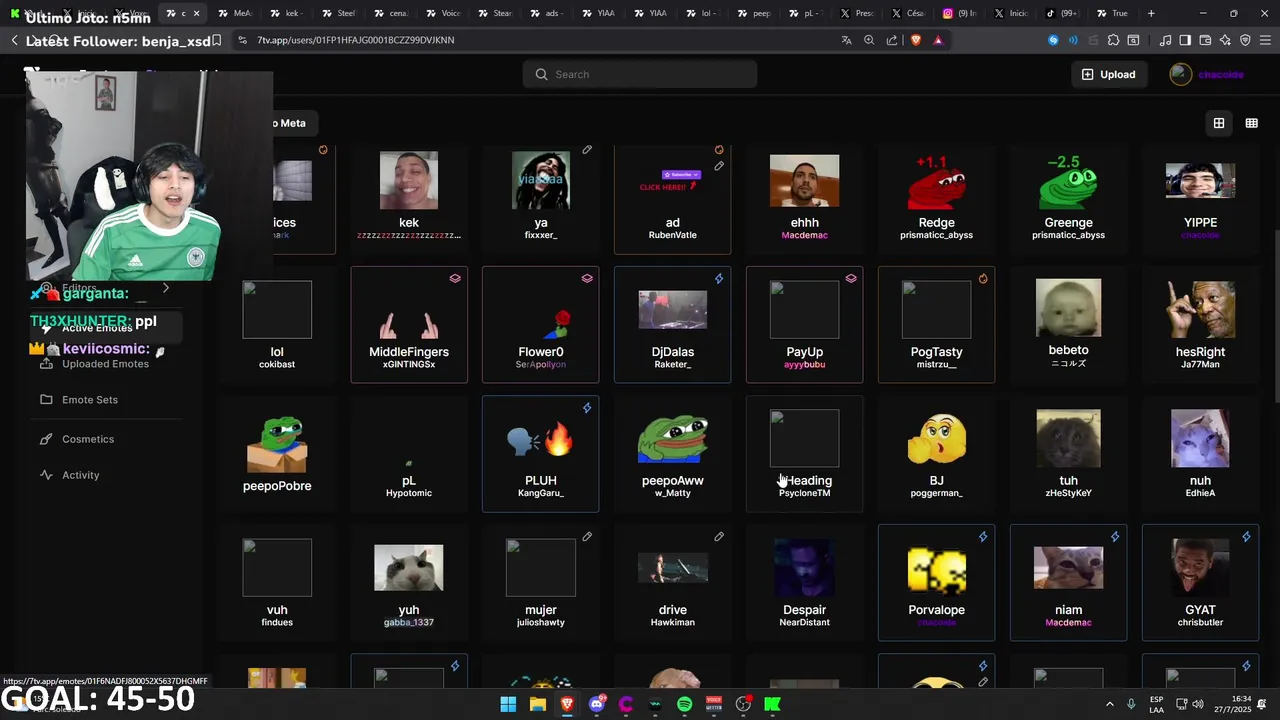Click the bebeto emote name
Viewport: 1280px width, 720px height.
1068,350
